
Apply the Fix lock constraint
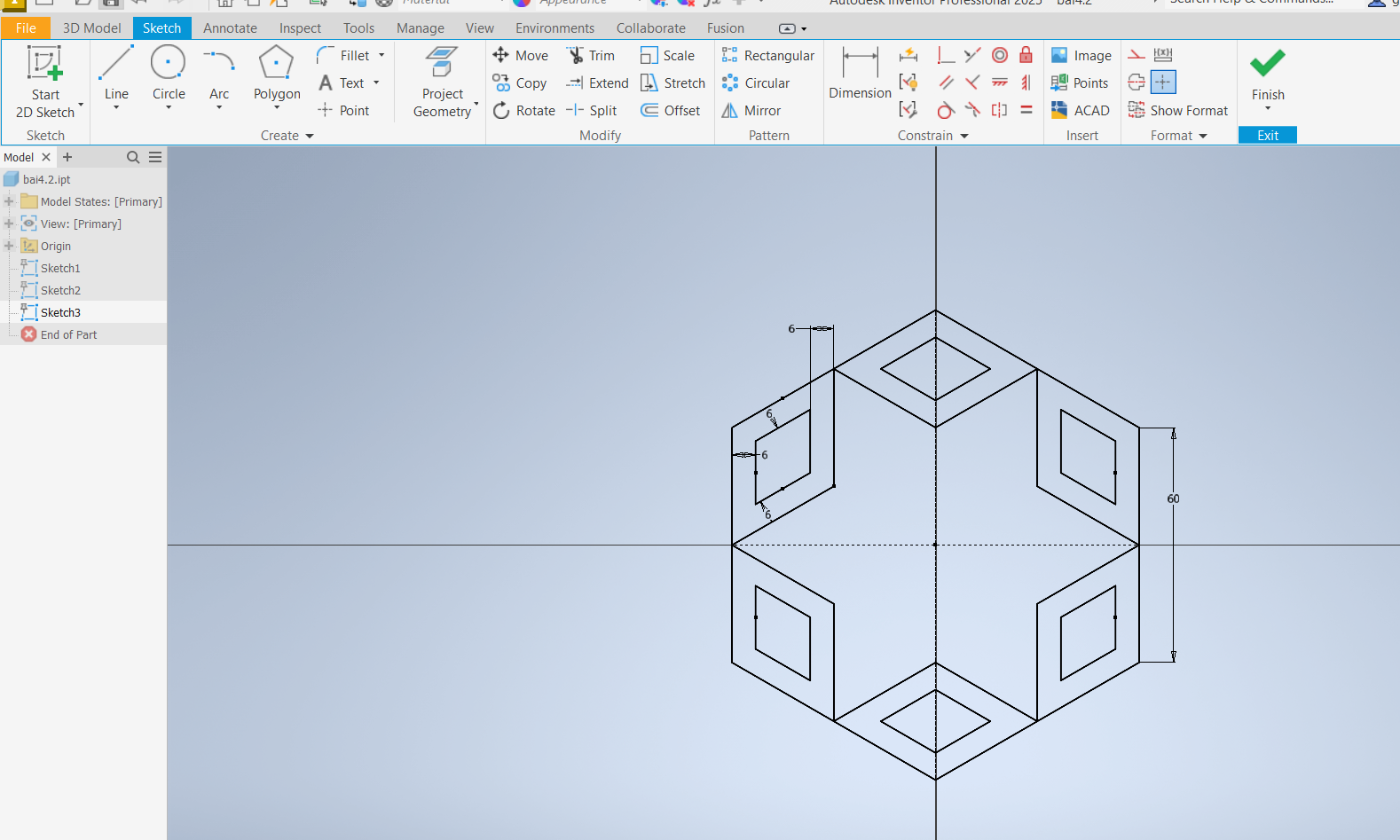(x=1026, y=55)
